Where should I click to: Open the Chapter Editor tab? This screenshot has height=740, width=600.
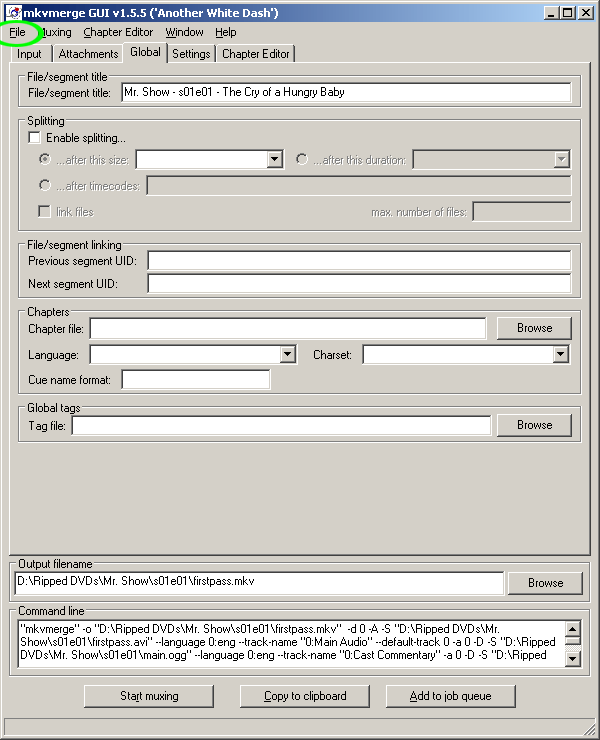click(x=256, y=54)
